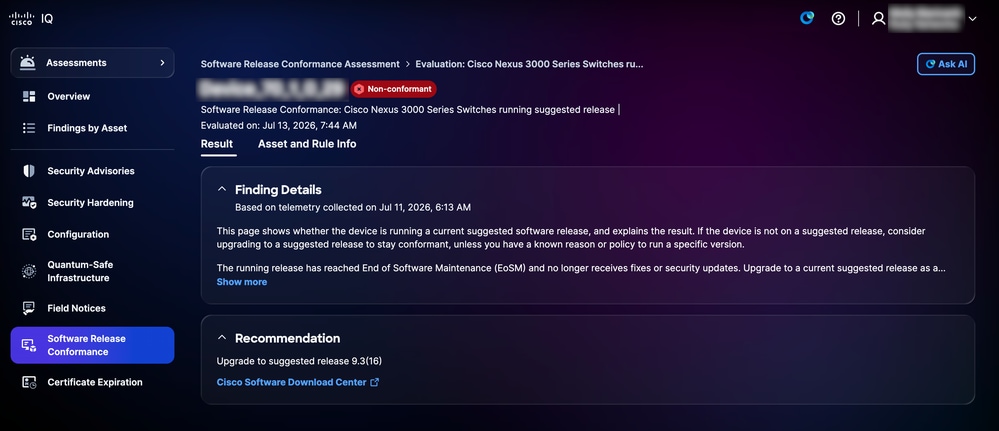Image resolution: width=999 pixels, height=431 pixels.
Task: Click the Findings by Asset list icon
Action: (29, 128)
